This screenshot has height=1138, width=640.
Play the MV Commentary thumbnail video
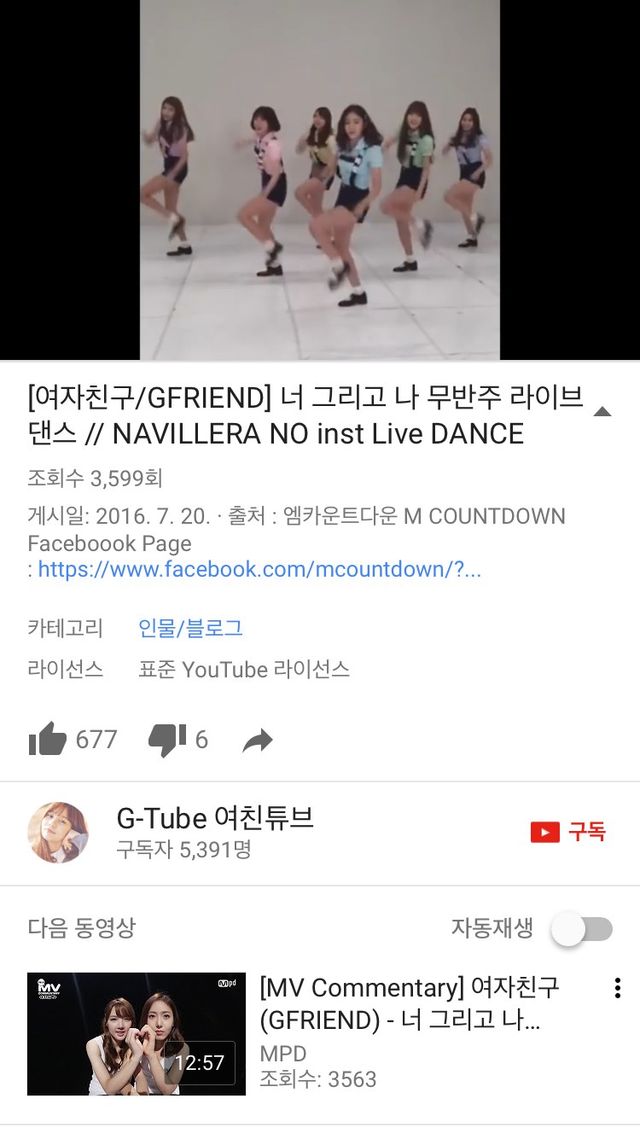(136, 1033)
